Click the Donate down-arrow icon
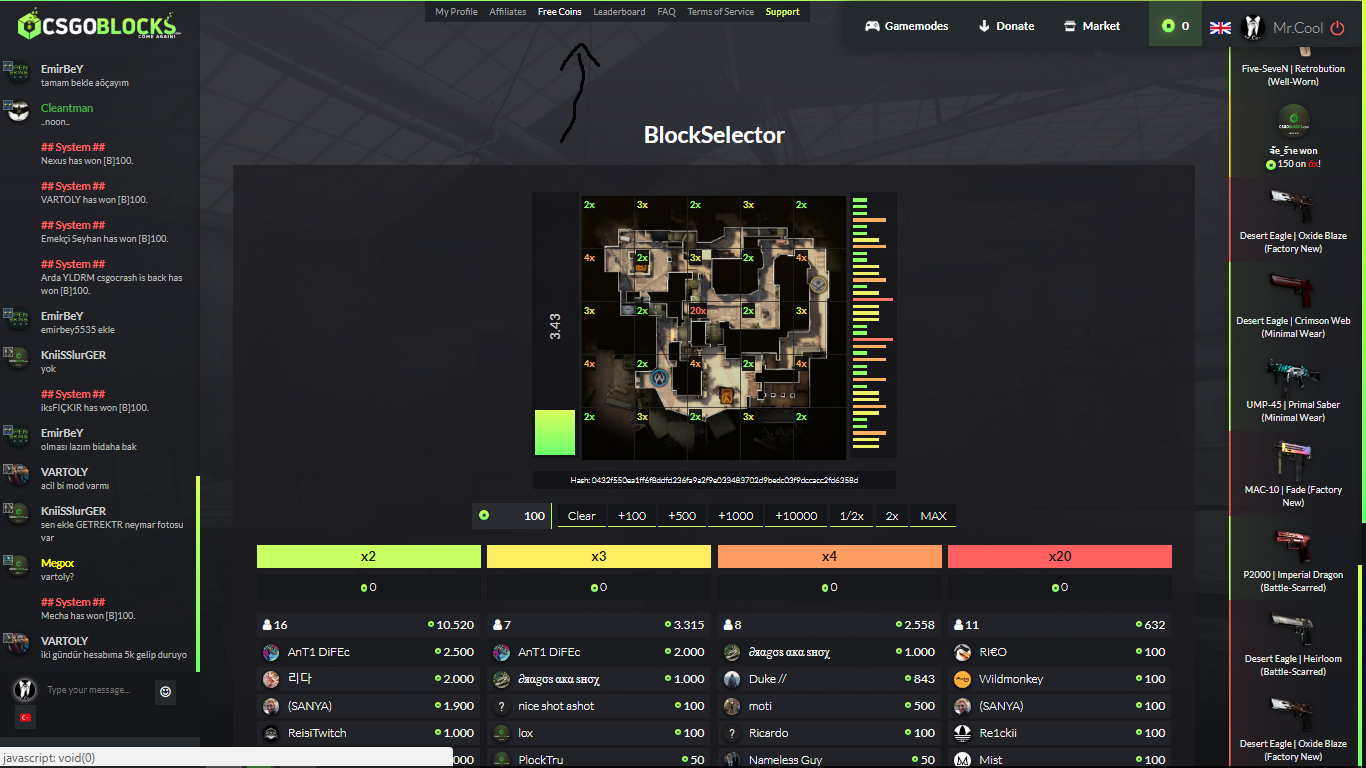Image resolution: width=1366 pixels, height=768 pixels. [984, 26]
